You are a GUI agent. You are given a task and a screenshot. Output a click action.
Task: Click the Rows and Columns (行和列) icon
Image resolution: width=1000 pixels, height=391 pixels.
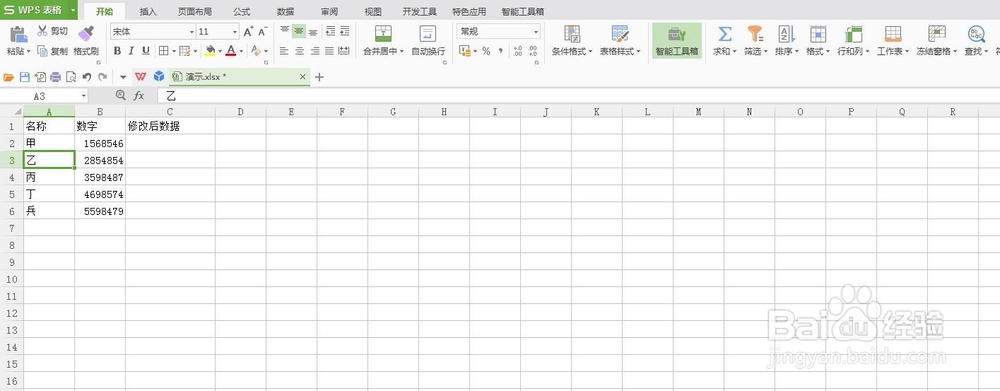[x=853, y=34]
